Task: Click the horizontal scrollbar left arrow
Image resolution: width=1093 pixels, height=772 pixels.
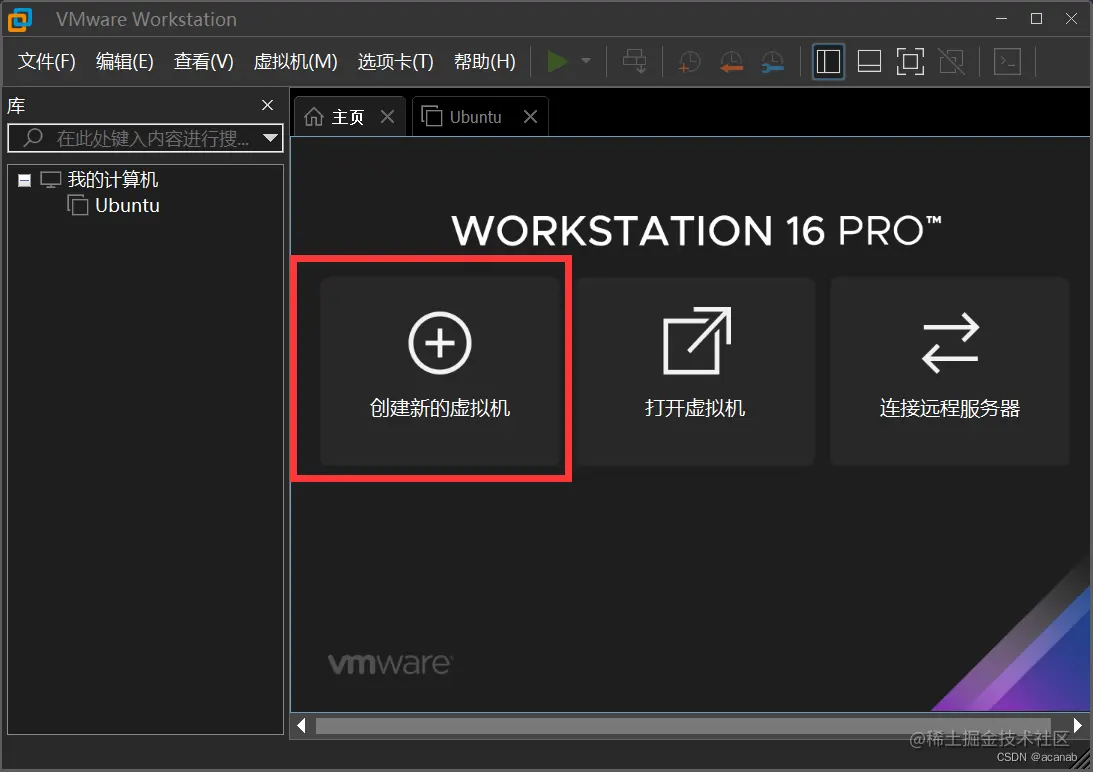Action: pyautogui.click(x=301, y=725)
